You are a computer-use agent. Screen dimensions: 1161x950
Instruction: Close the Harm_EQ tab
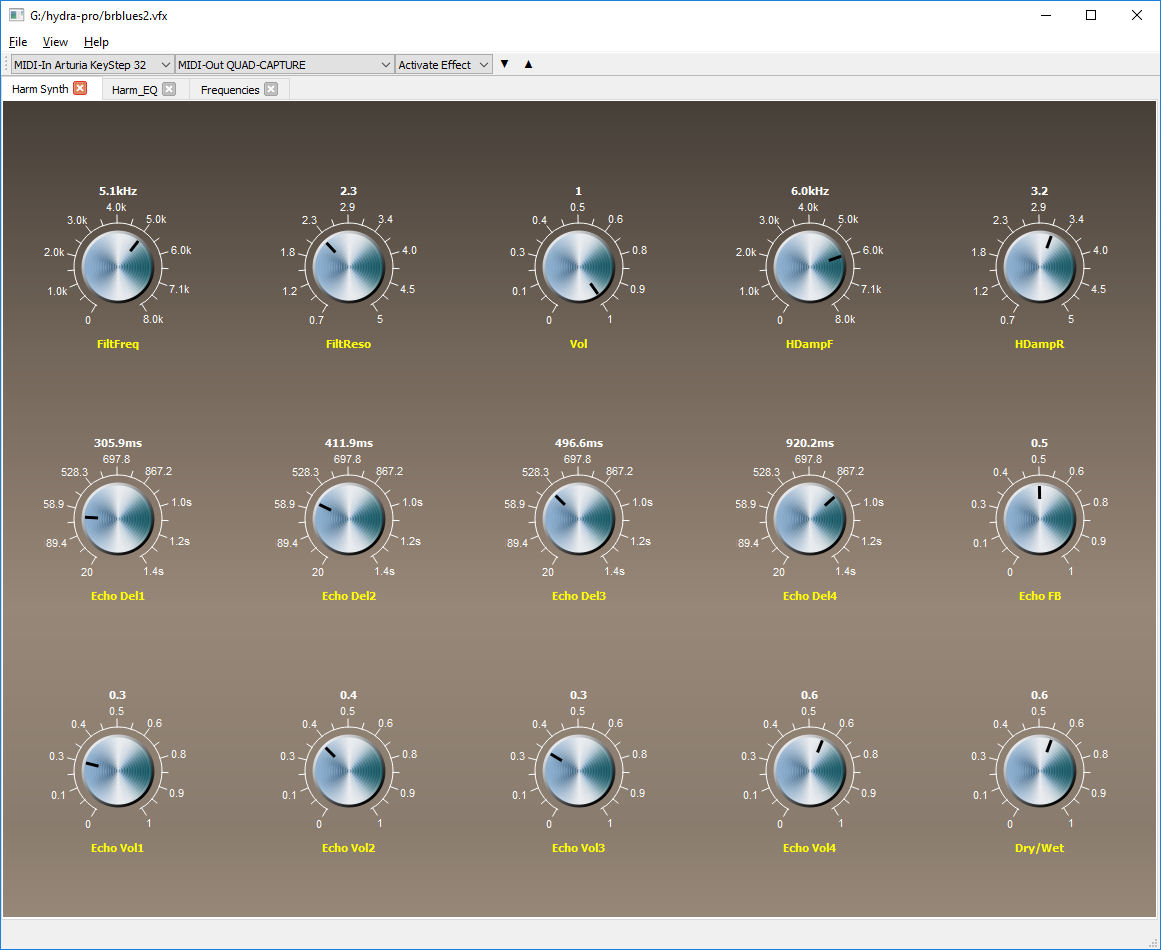(169, 89)
